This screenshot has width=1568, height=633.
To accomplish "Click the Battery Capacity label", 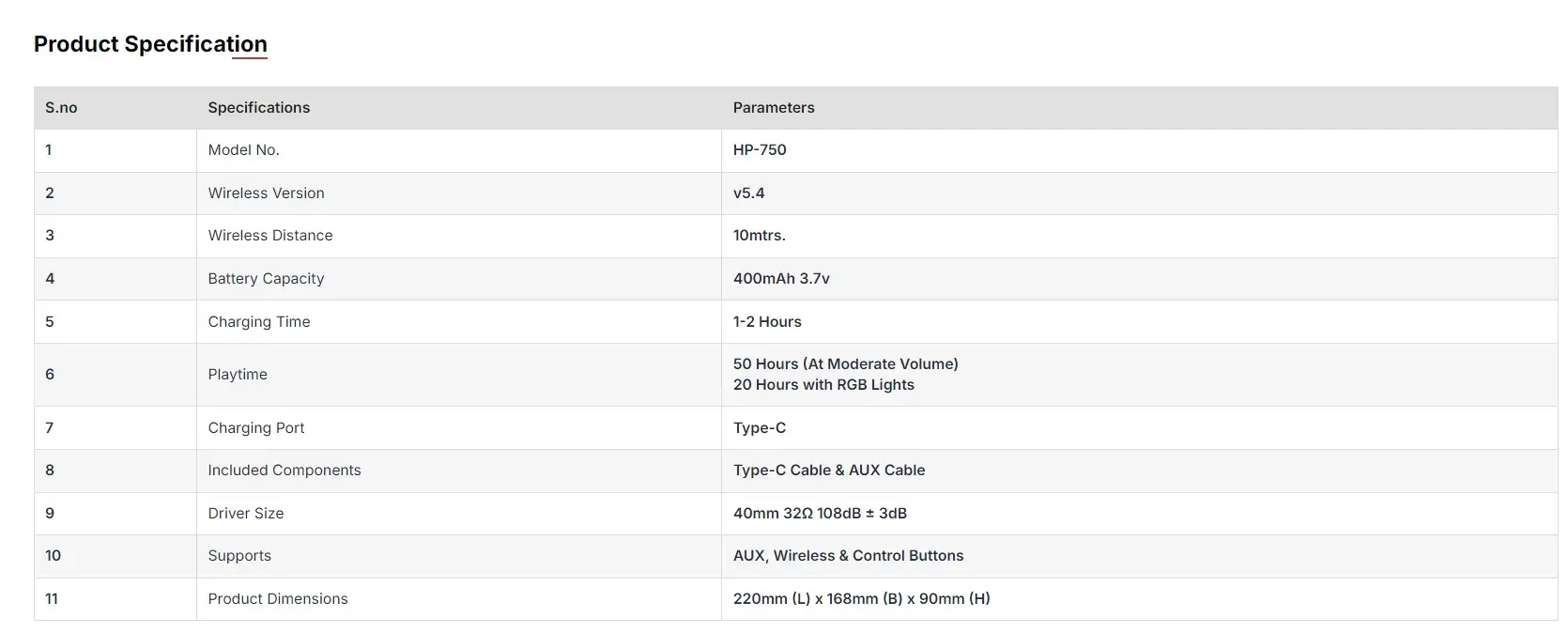I will [266, 279].
